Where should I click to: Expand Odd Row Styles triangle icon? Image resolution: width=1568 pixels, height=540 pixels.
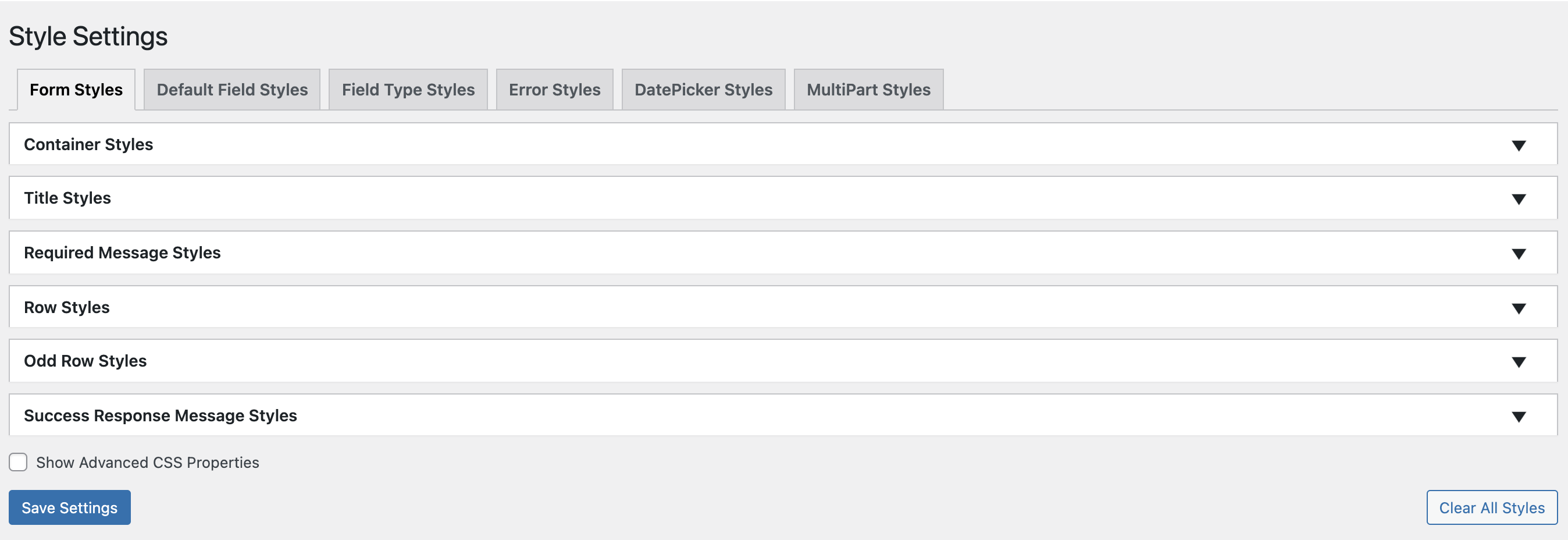tap(1518, 363)
